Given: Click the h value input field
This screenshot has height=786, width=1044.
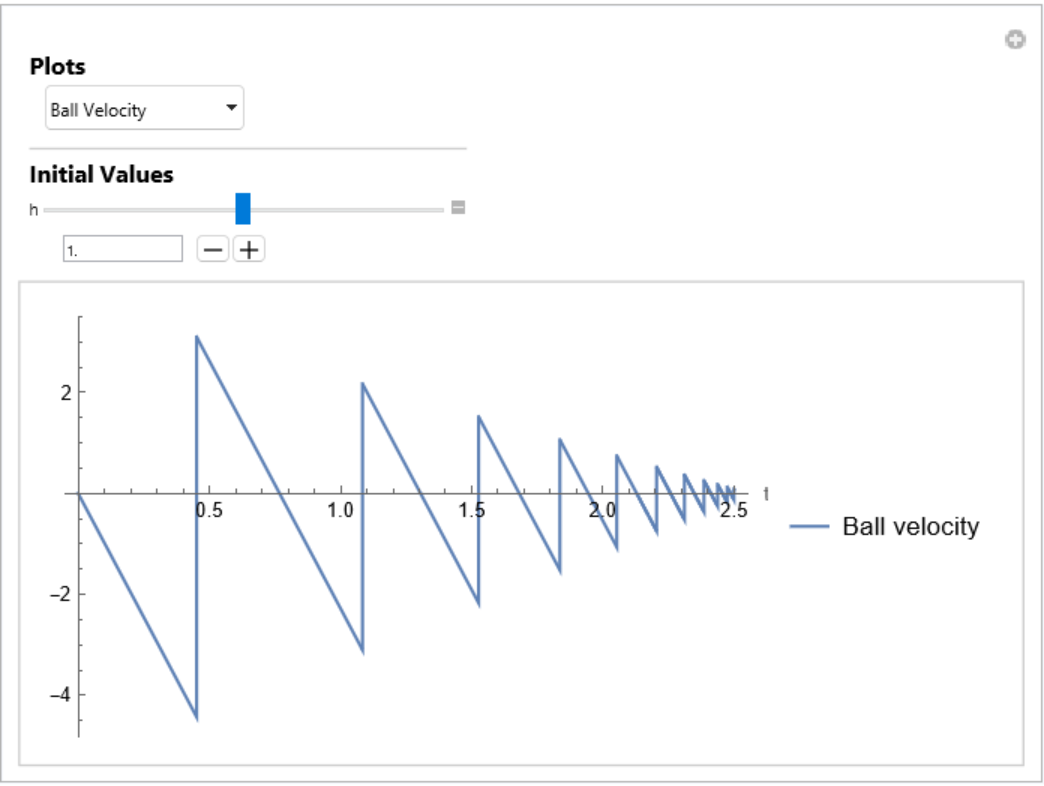Looking at the screenshot, I should click(x=122, y=249).
